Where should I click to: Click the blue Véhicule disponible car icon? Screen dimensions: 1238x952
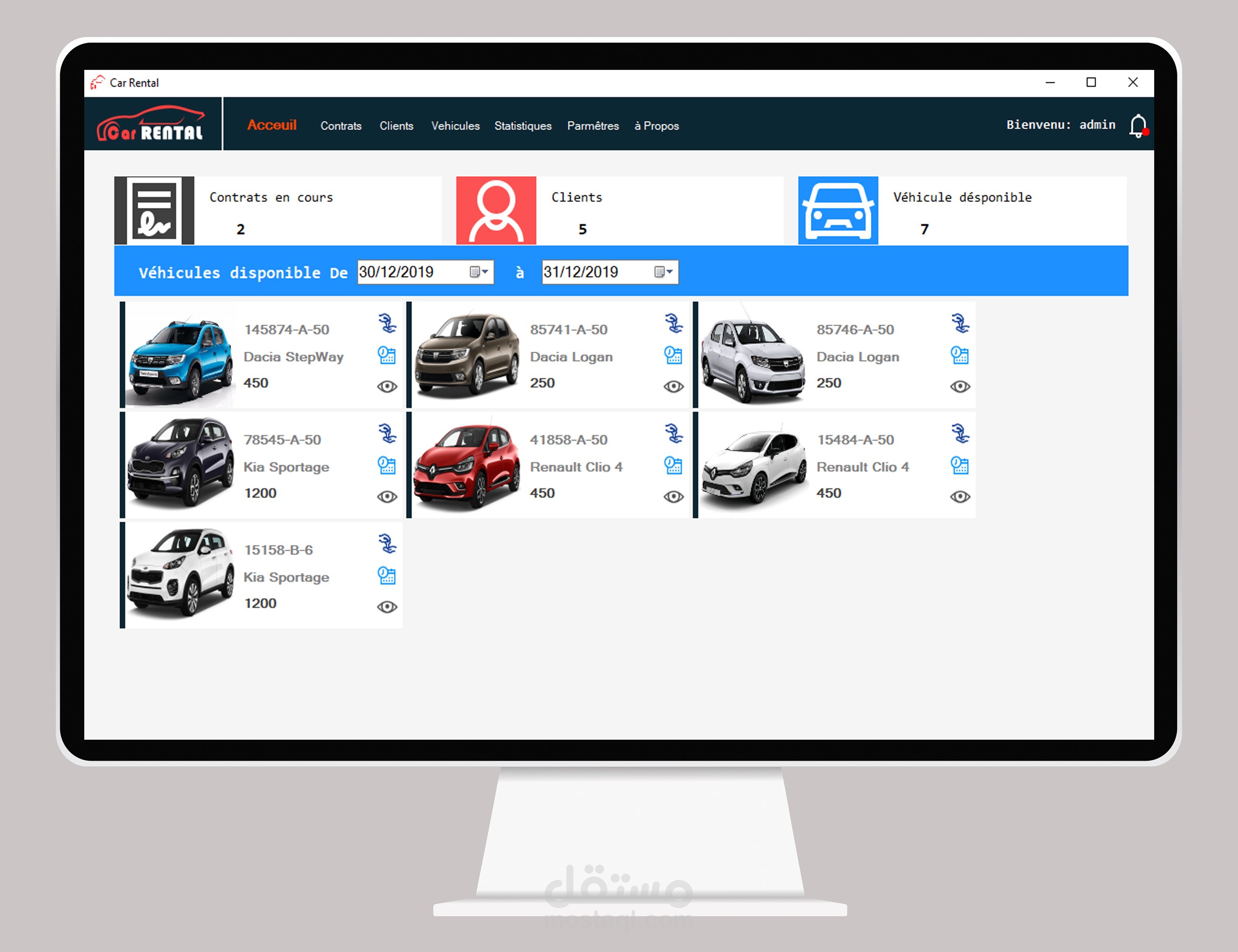coord(837,211)
